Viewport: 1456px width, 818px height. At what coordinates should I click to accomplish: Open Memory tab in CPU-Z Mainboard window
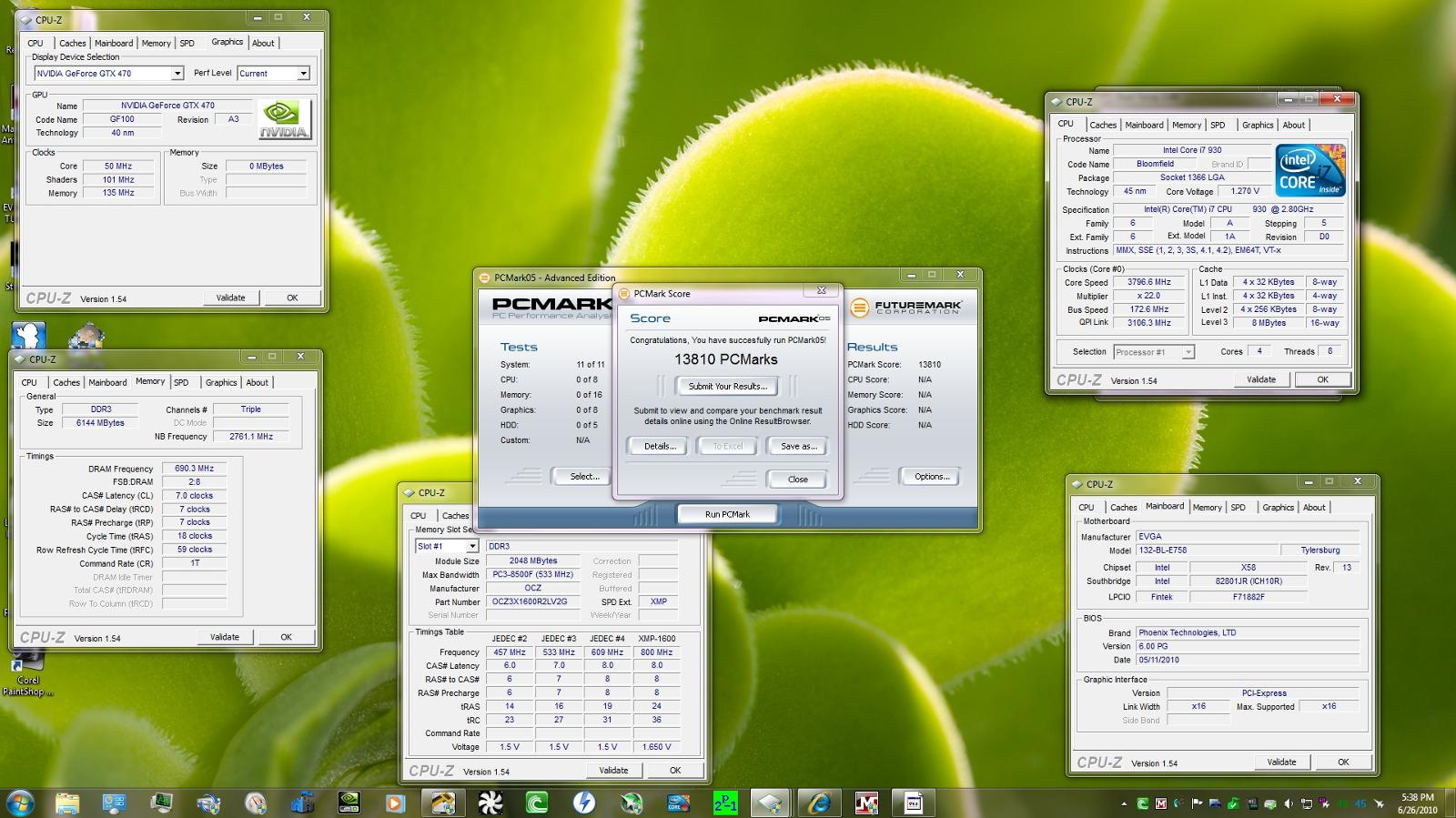[x=1208, y=507]
